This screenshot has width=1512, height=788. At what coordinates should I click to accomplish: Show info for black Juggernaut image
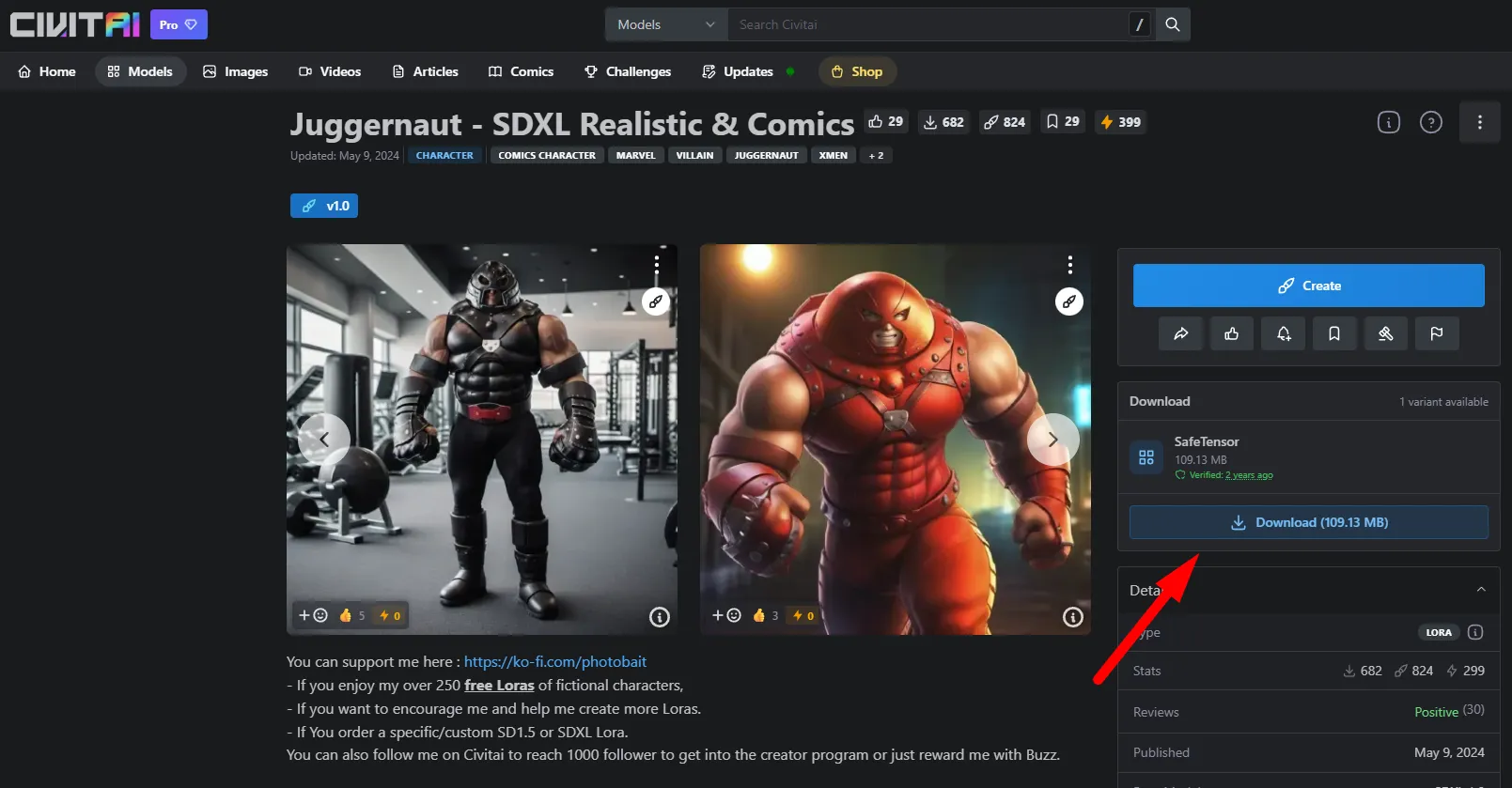pyautogui.click(x=660, y=617)
